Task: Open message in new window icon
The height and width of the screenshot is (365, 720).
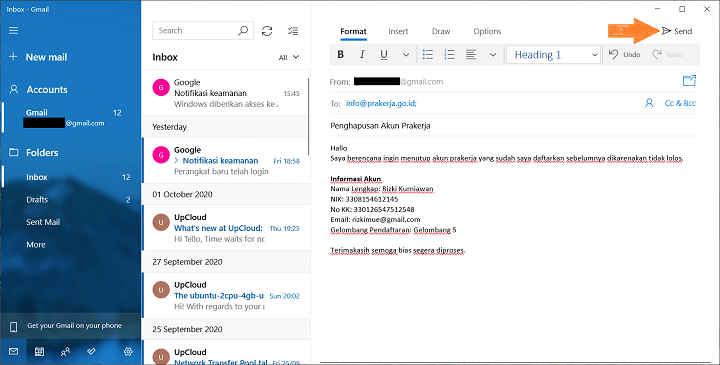Action: tap(689, 81)
